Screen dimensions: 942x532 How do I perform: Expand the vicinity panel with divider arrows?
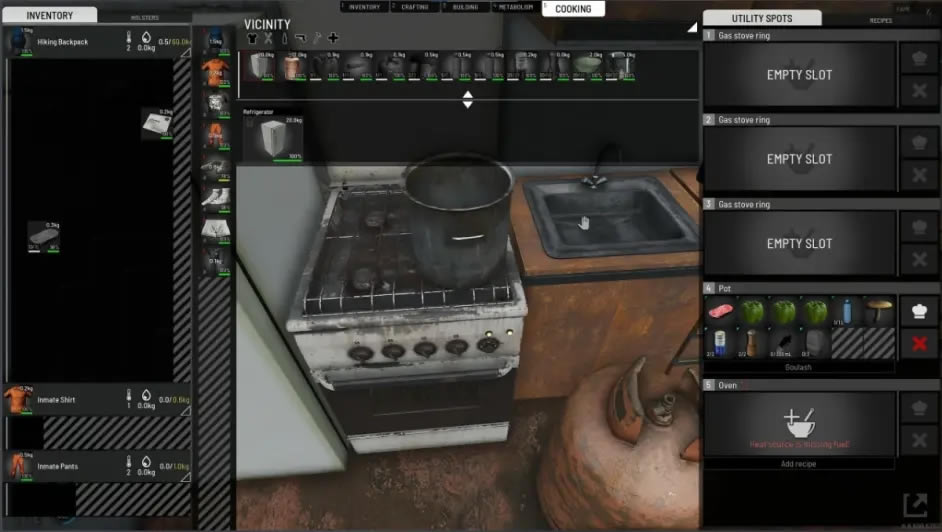point(467,99)
